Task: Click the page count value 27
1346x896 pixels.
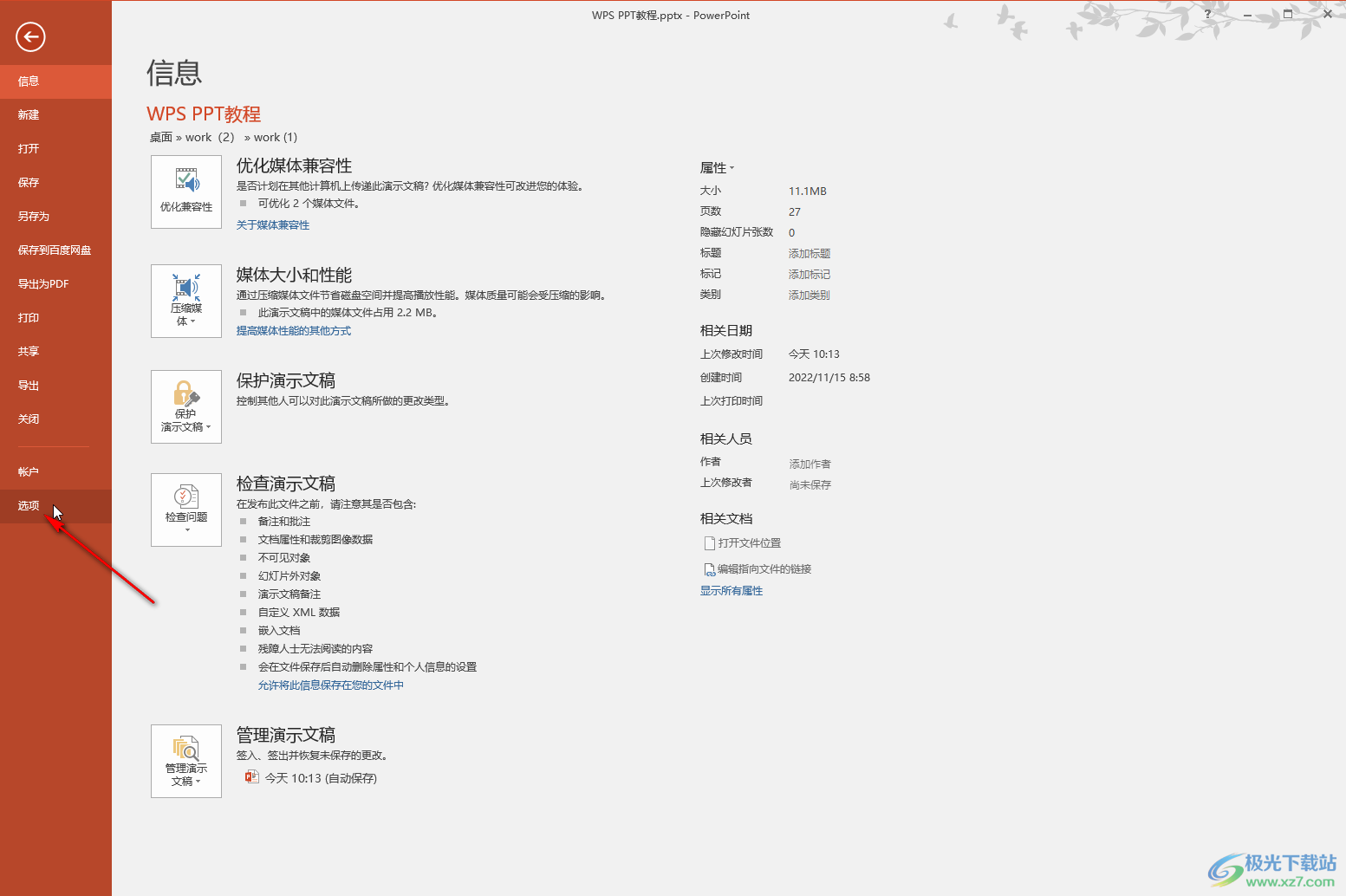Action: click(x=795, y=212)
